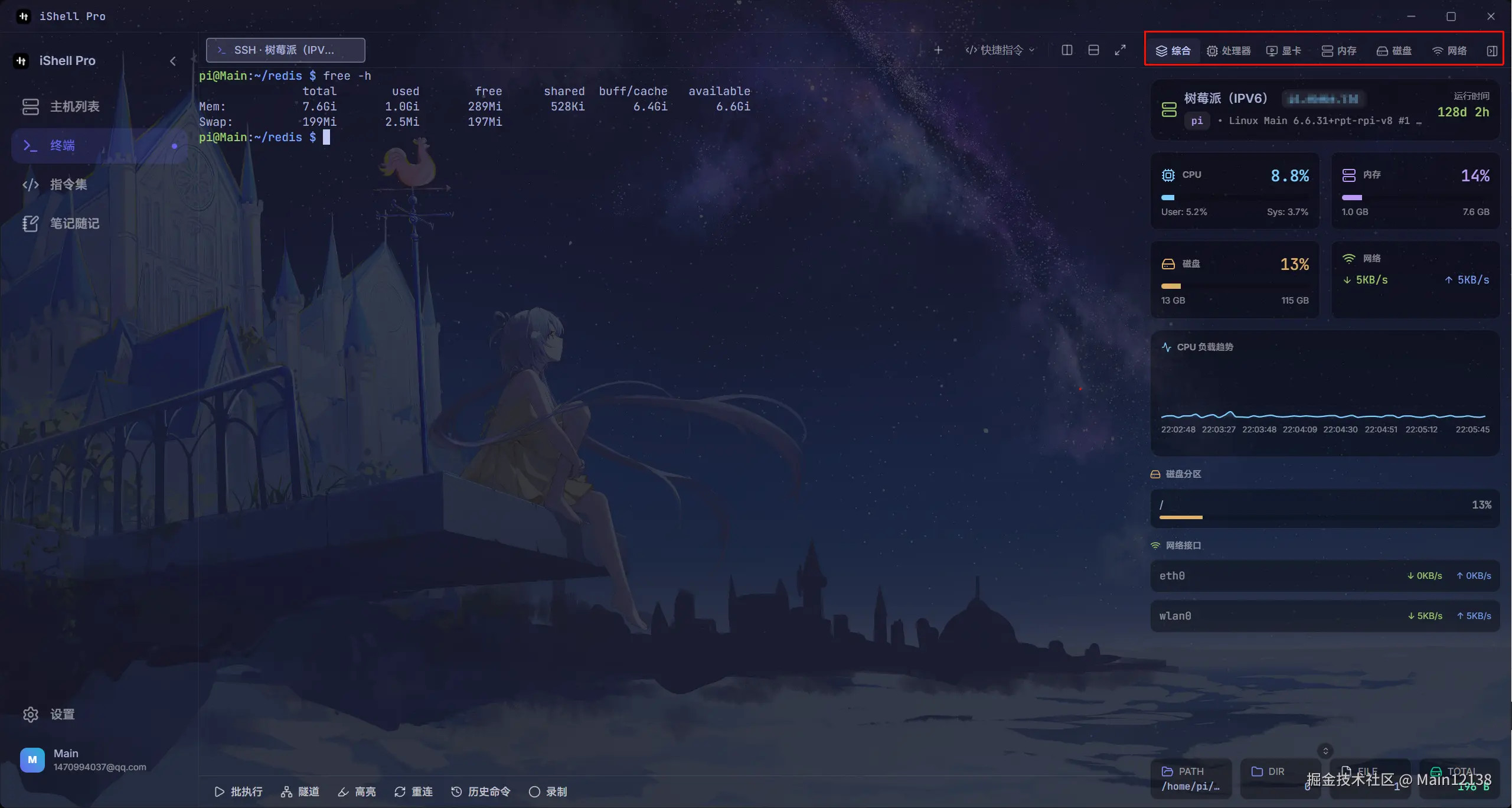
Task: Enter fullscreen terminal with the expand arrows icon
Action: coord(1120,50)
